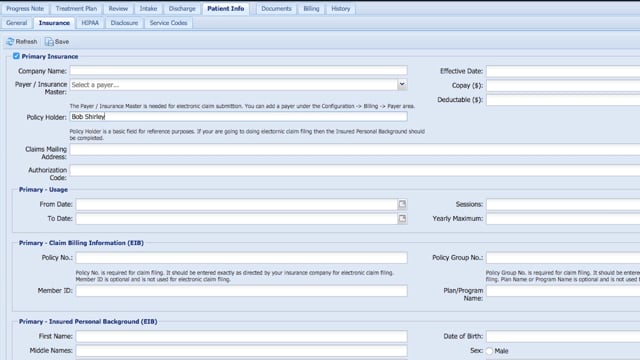Select the Insurance sub-tab
The image size is (640, 360).
pyautogui.click(x=54, y=23)
